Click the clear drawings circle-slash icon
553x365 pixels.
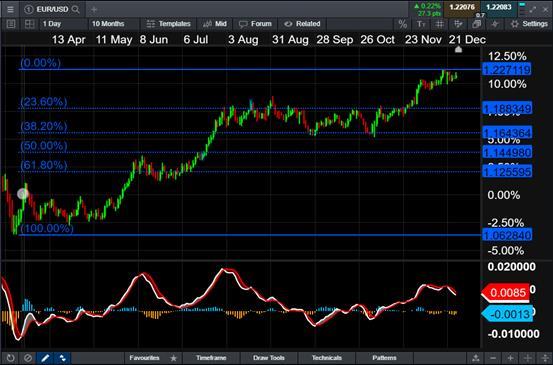28,358
